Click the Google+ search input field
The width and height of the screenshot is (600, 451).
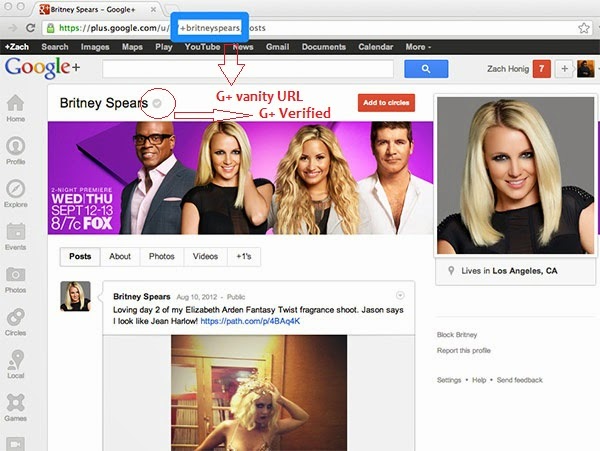point(248,69)
